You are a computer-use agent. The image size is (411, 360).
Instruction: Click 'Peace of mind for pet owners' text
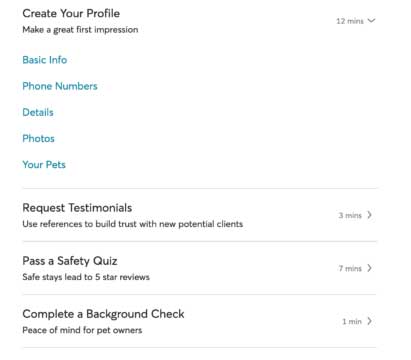coord(82,330)
